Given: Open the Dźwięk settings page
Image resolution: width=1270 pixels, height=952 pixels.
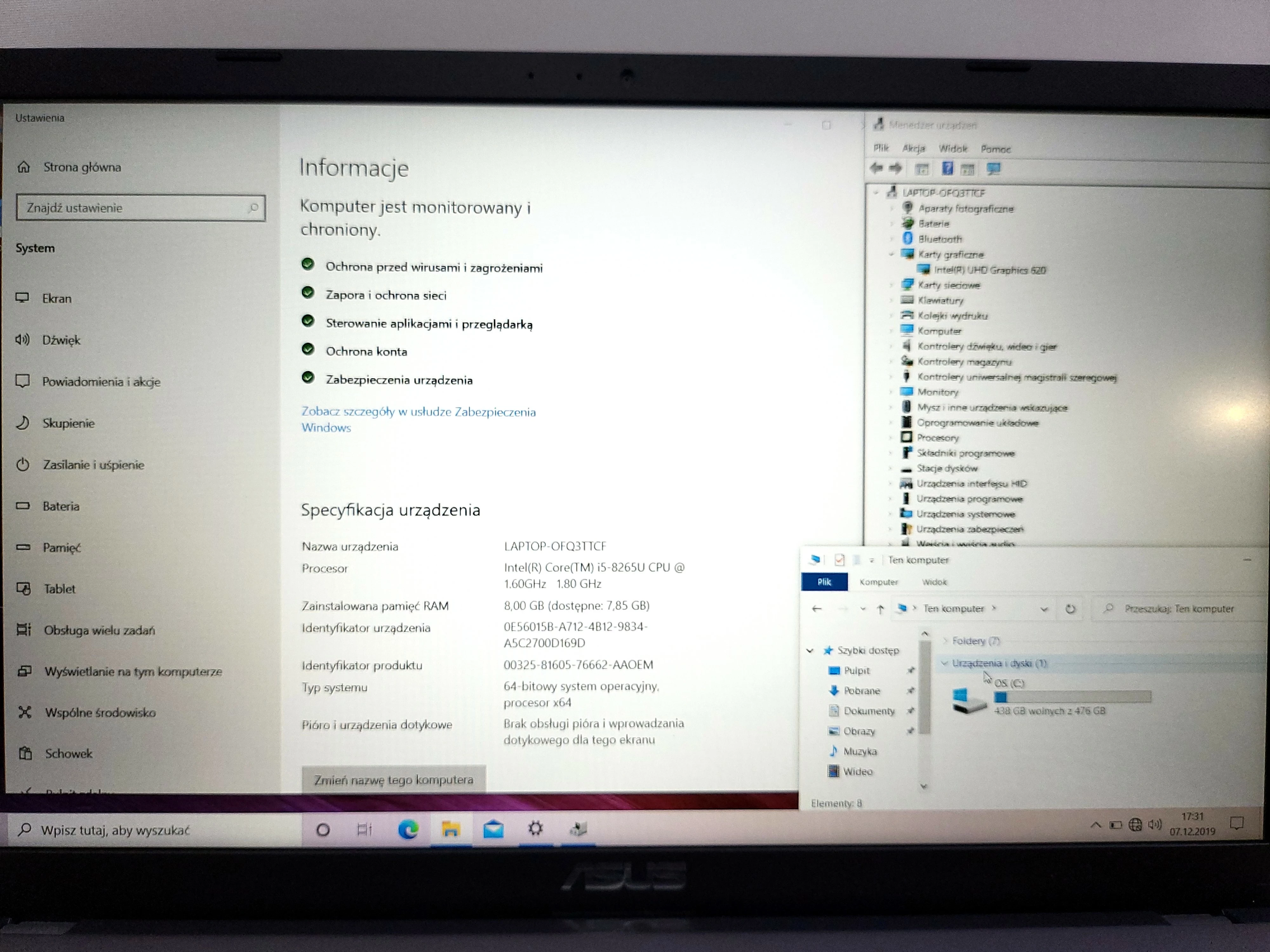Looking at the screenshot, I should [x=48, y=340].
